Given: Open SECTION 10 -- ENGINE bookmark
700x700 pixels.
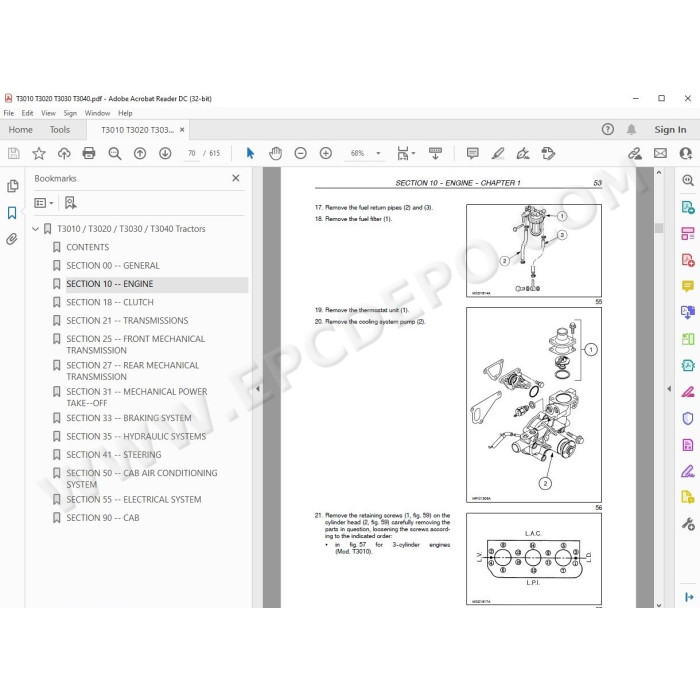Looking at the screenshot, I should [109, 284].
